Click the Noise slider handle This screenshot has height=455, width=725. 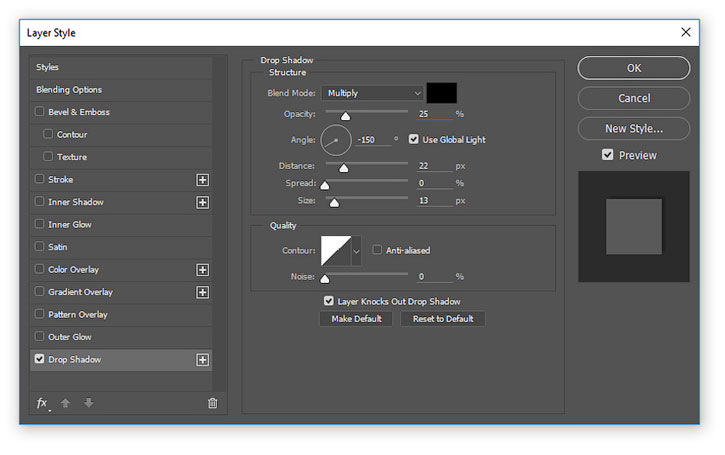[325, 279]
